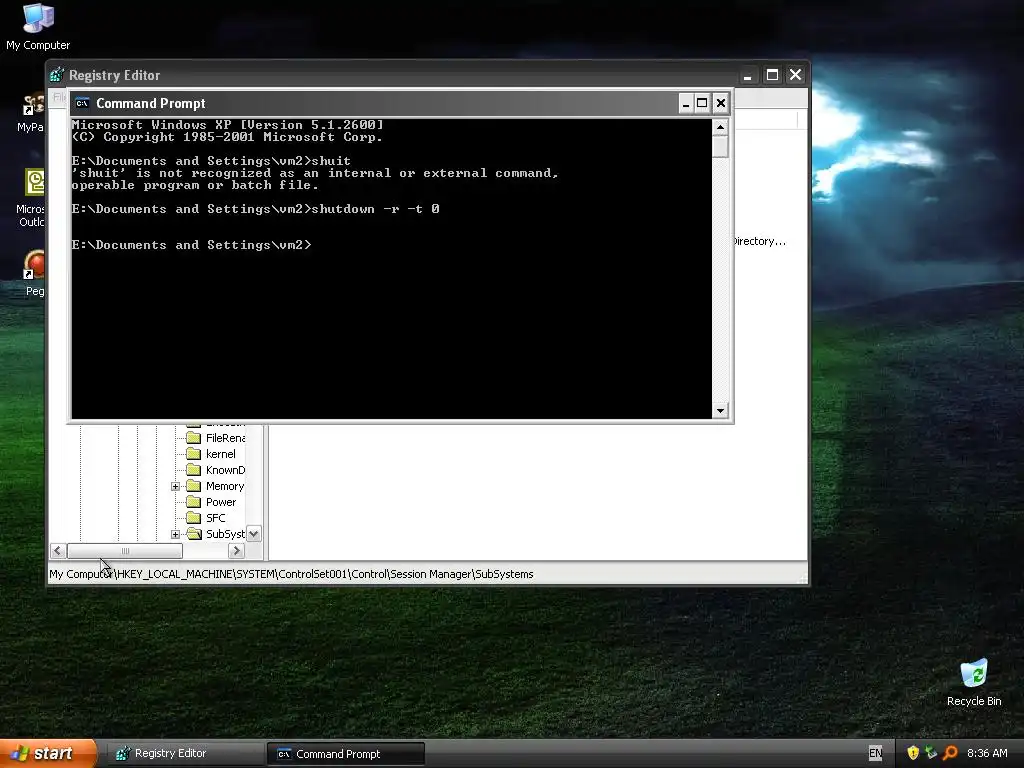Maximize the Command Prompt window
Viewport: 1024px width, 768px height.
[702, 103]
